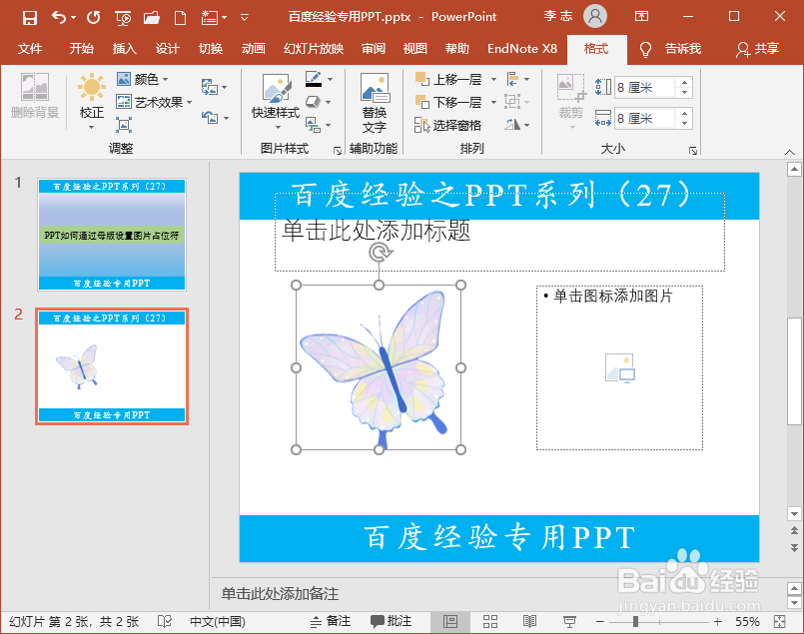
Task: Toggle the 批注 comments pane
Action: pos(391,621)
